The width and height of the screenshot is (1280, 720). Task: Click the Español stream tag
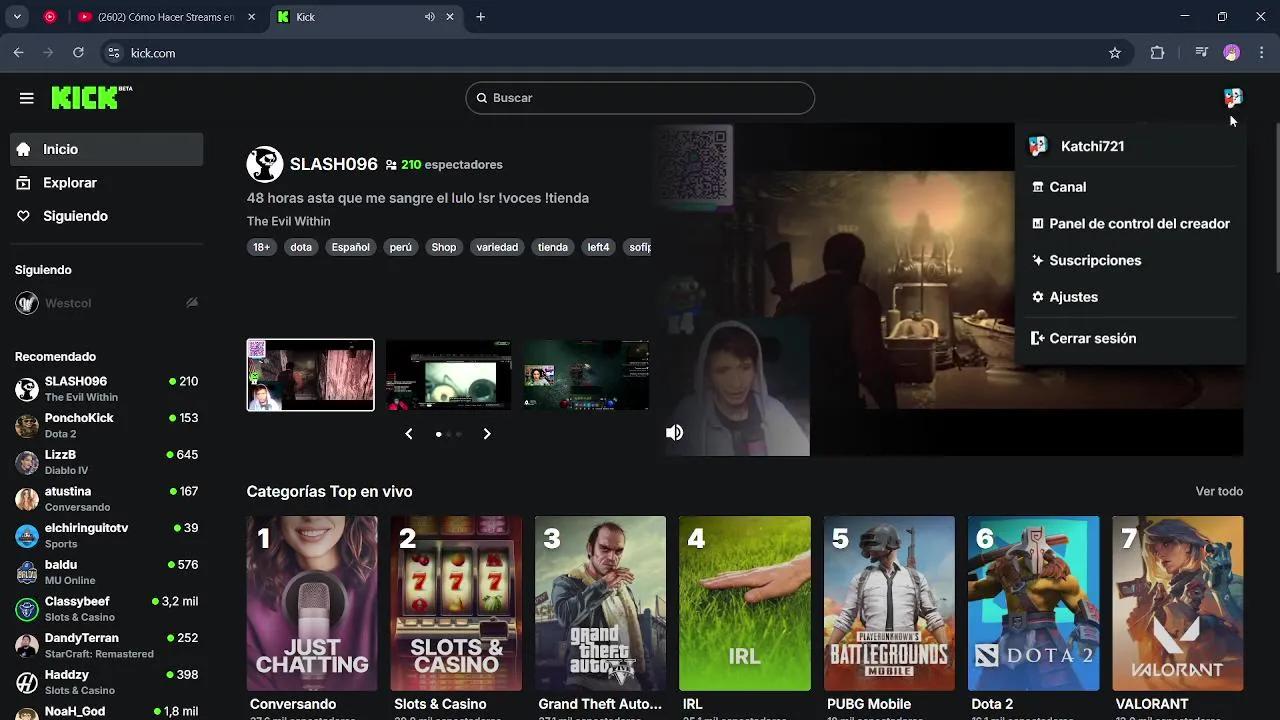point(351,247)
